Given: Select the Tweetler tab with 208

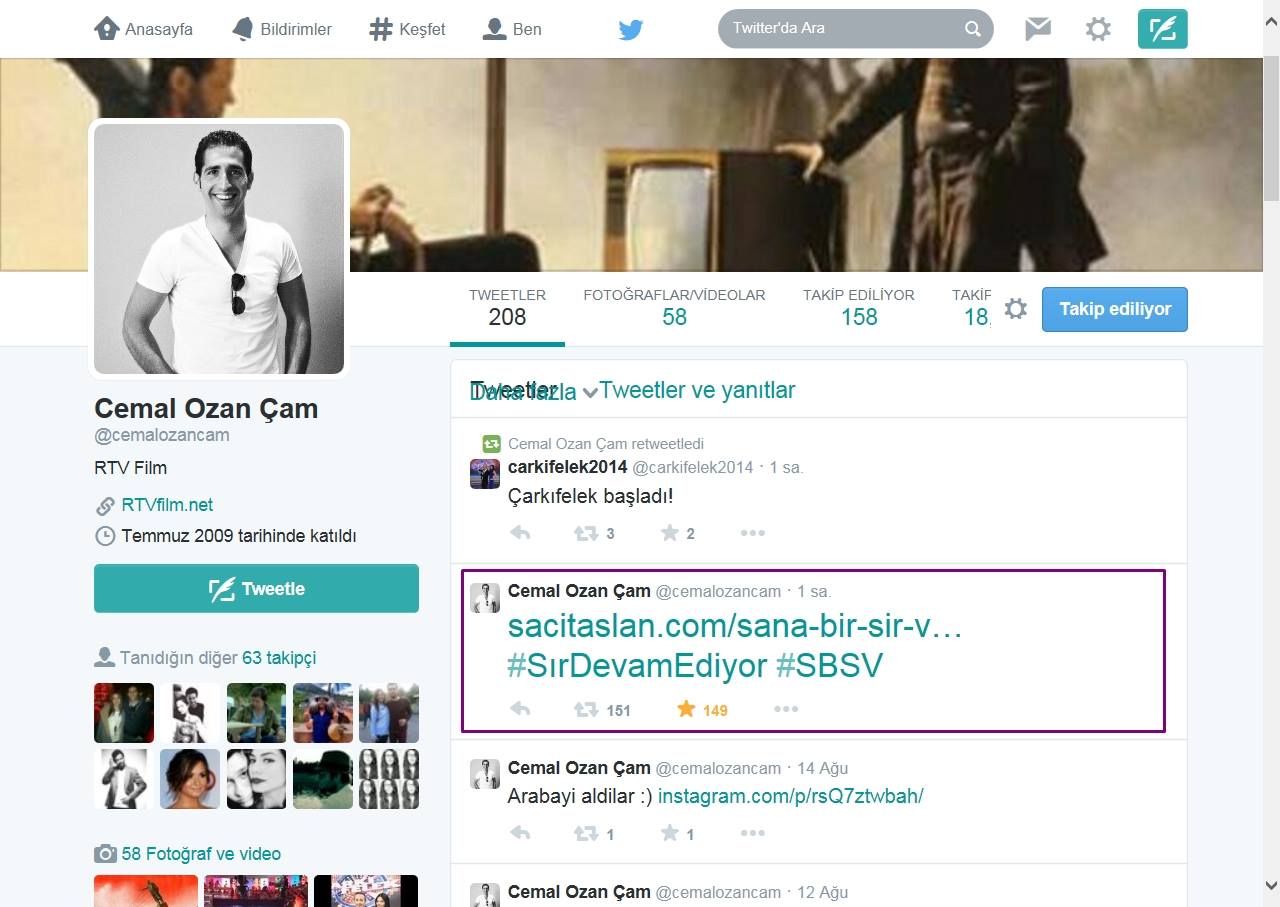Looking at the screenshot, I should (507, 308).
